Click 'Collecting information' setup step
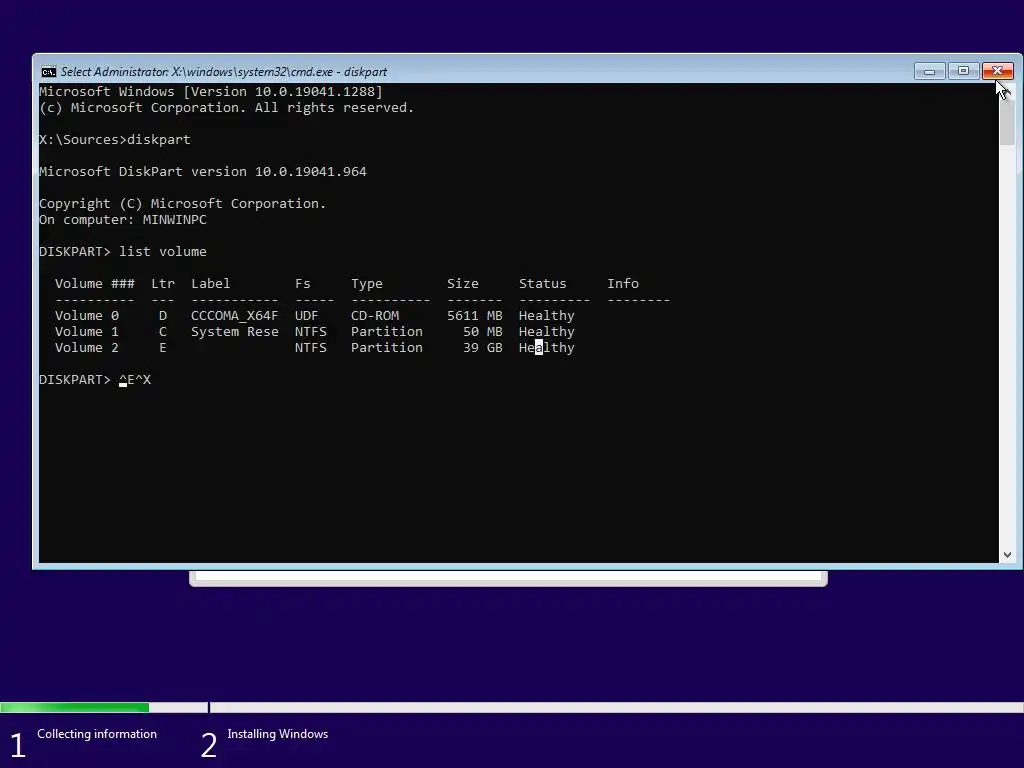Viewport: 1024px width, 768px height. tap(97, 734)
